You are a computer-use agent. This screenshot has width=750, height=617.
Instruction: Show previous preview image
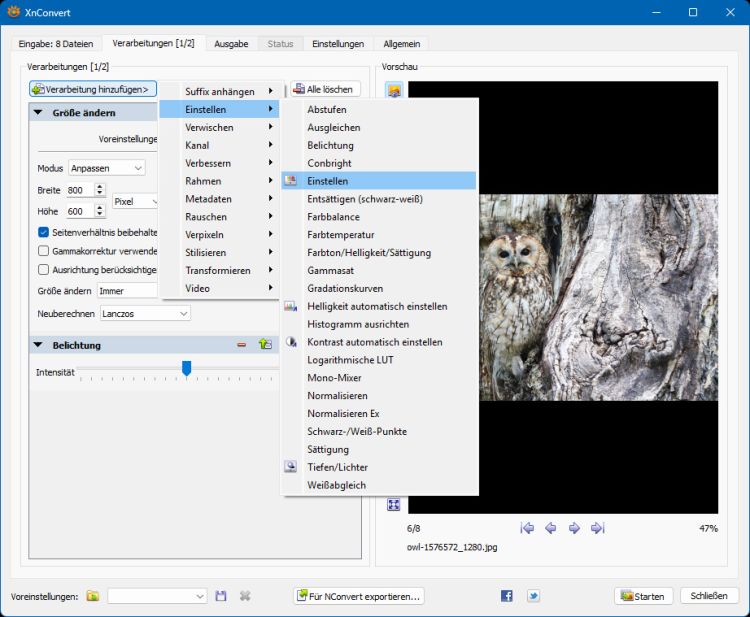(551, 528)
